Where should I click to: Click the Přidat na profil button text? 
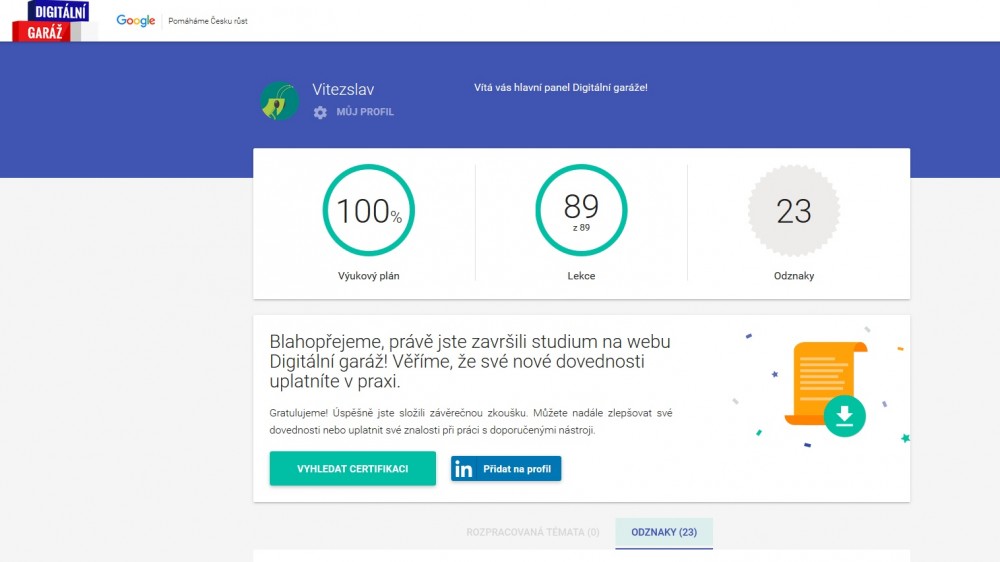(x=516, y=469)
